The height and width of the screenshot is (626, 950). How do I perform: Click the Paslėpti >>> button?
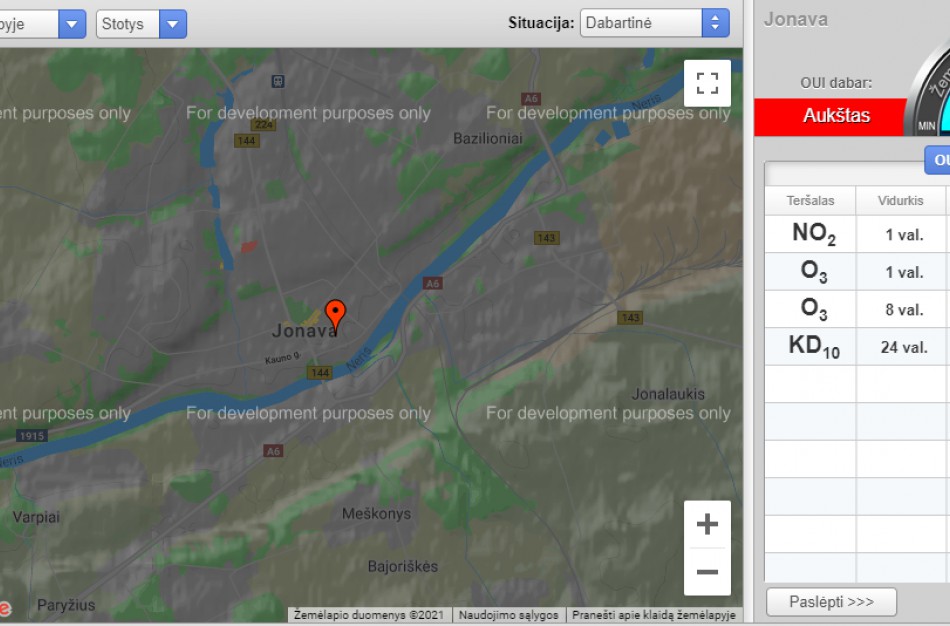pyautogui.click(x=831, y=602)
